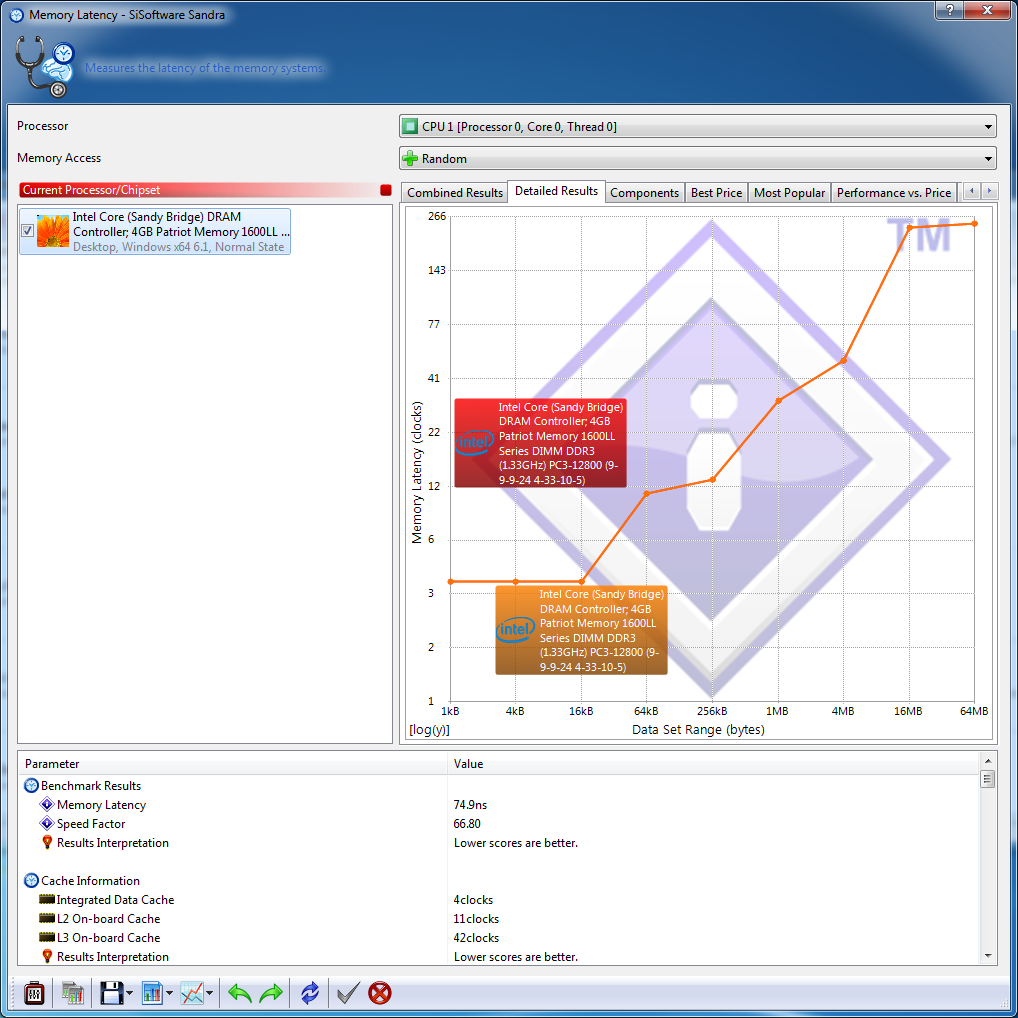Switch to the Combined Results tab
The image size is (1018, 1018).
coord(455,193)
